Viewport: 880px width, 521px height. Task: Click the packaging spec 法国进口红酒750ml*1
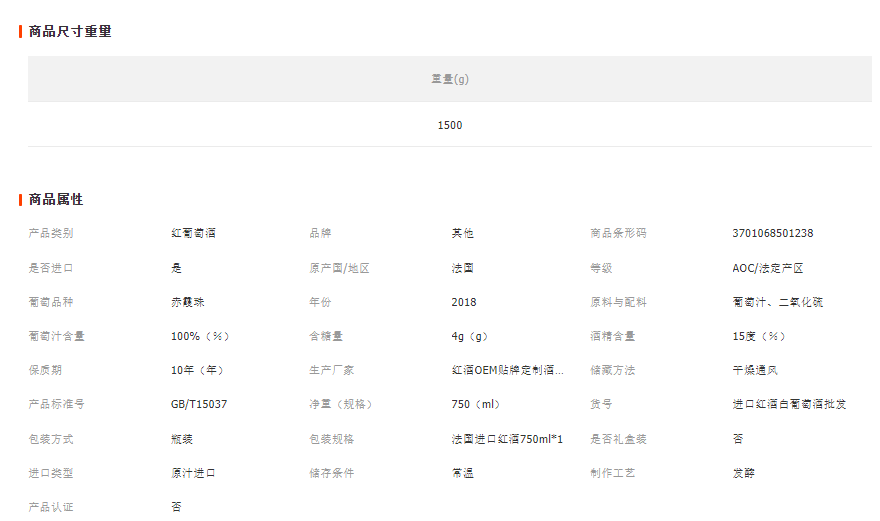pyautogui.click(x=507, y=439)
